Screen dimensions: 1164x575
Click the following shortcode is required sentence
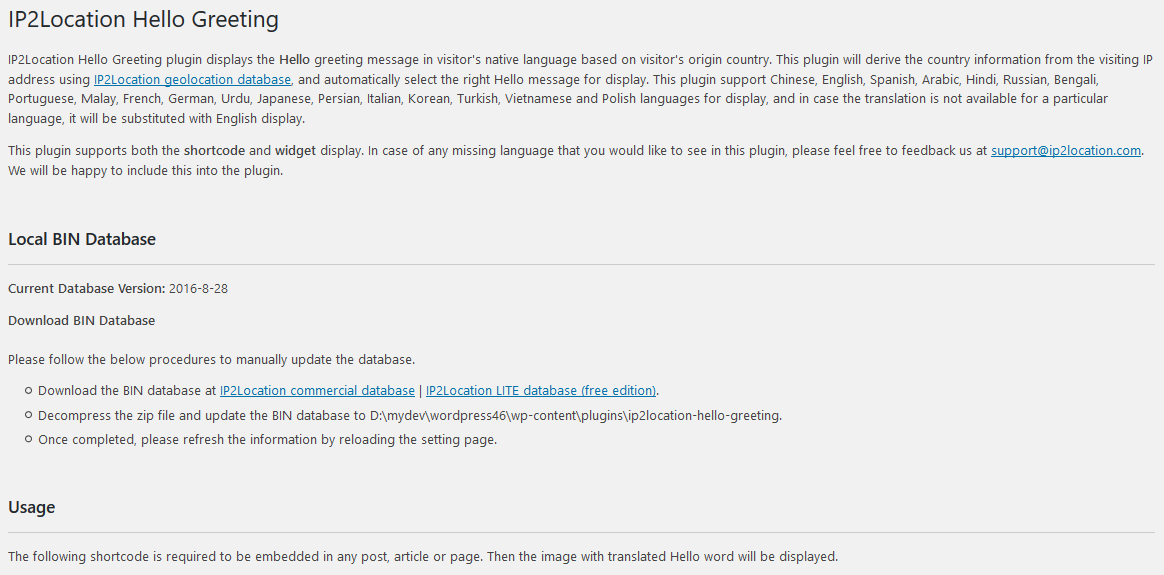(x=423, y=556)
